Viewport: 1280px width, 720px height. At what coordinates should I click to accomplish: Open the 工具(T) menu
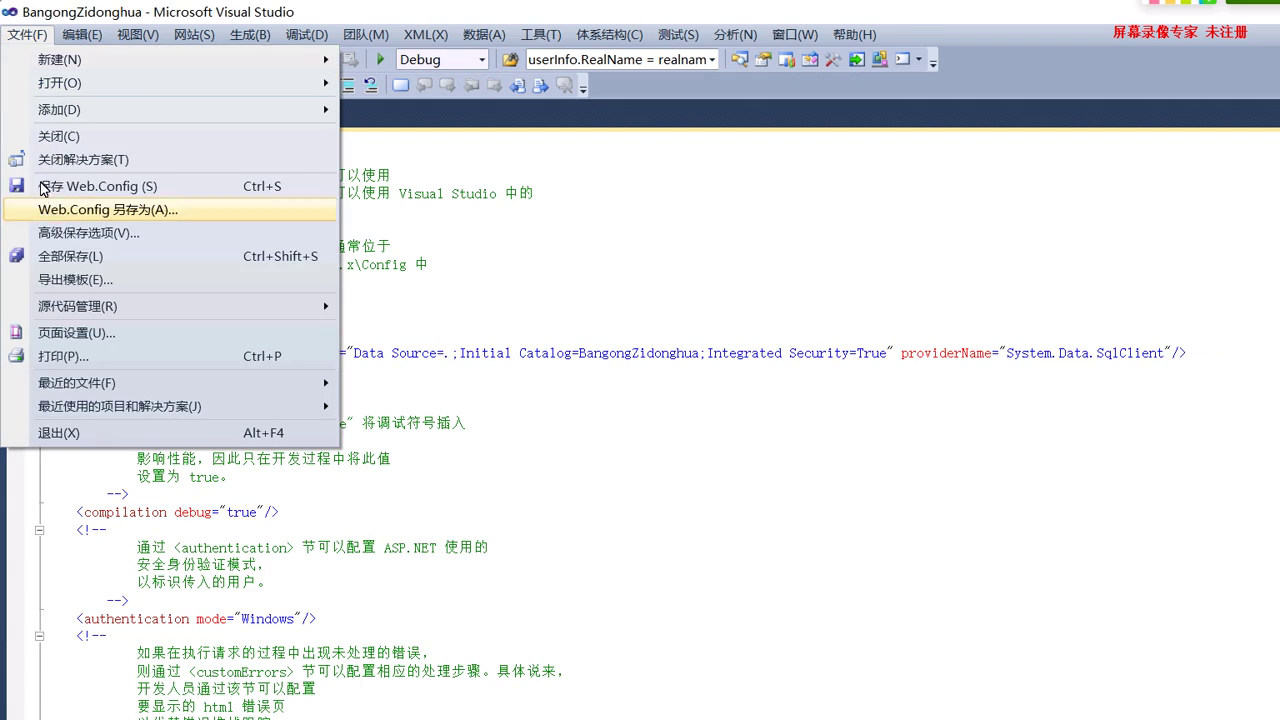click(x=541, y=34)
